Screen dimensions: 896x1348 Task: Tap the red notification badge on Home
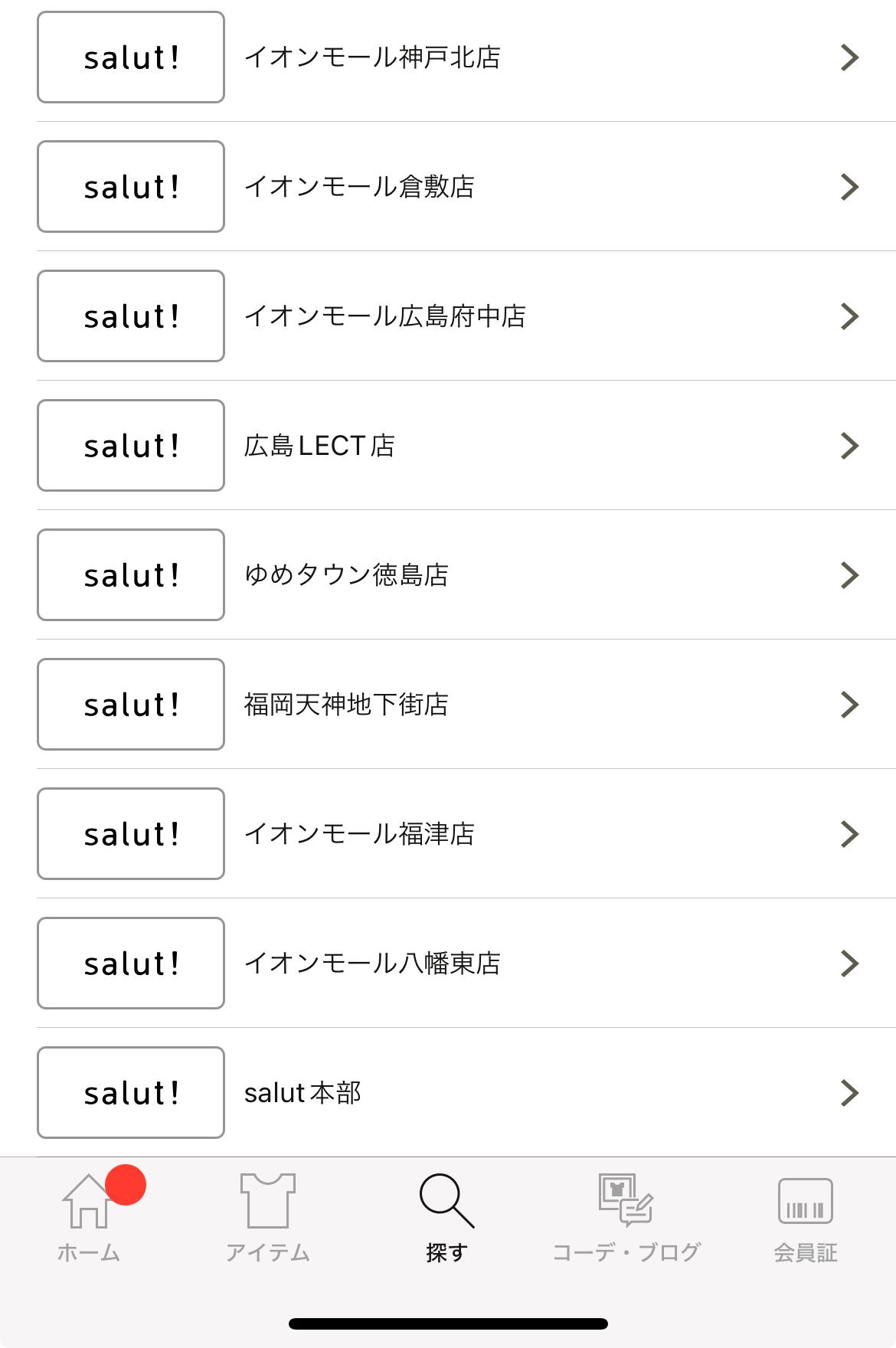(x=126, y=1185)
